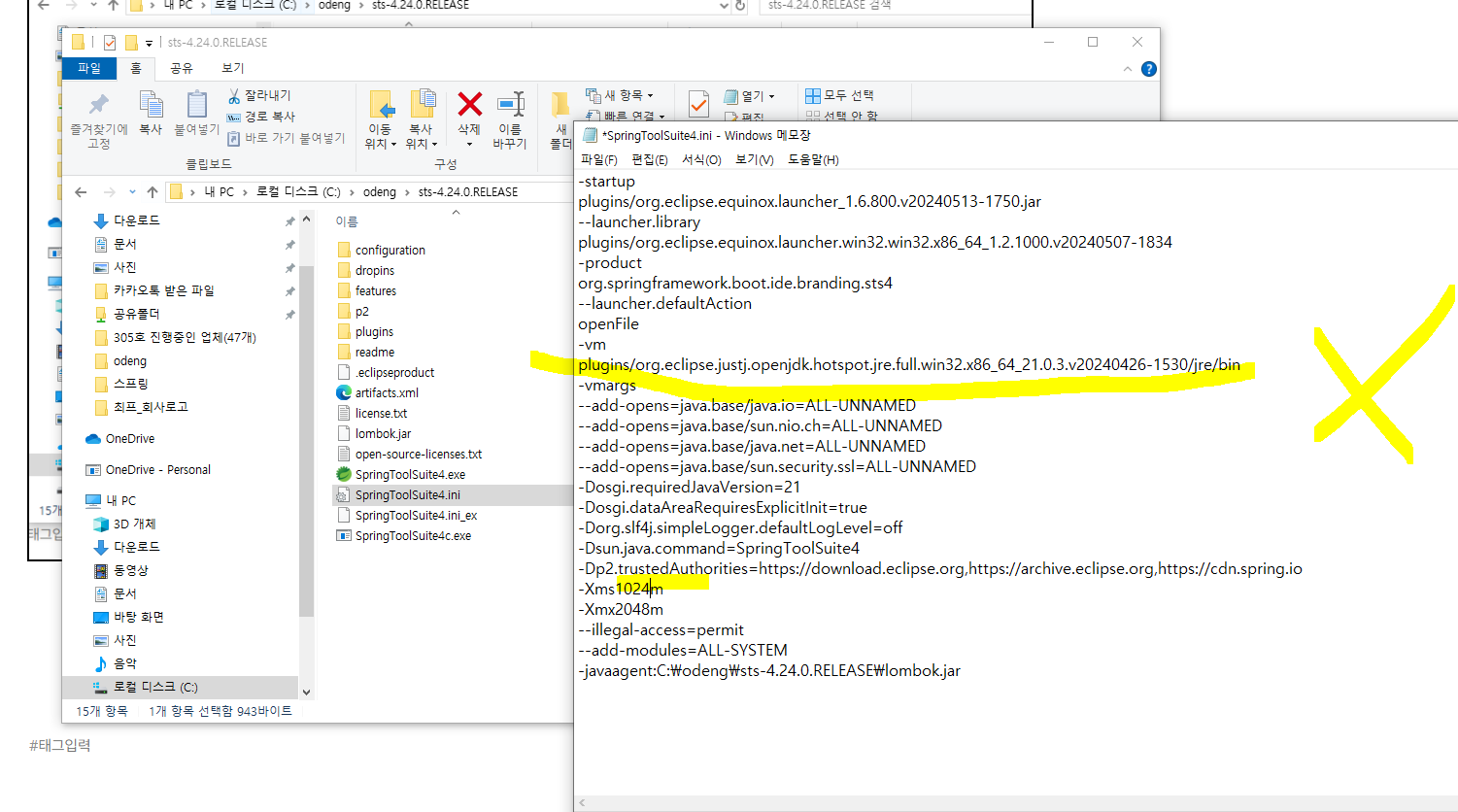The height and width of the screenshot is (812, 1458).
Task: Click Copy path (경로 복사) command
Action: pos(261,117)
